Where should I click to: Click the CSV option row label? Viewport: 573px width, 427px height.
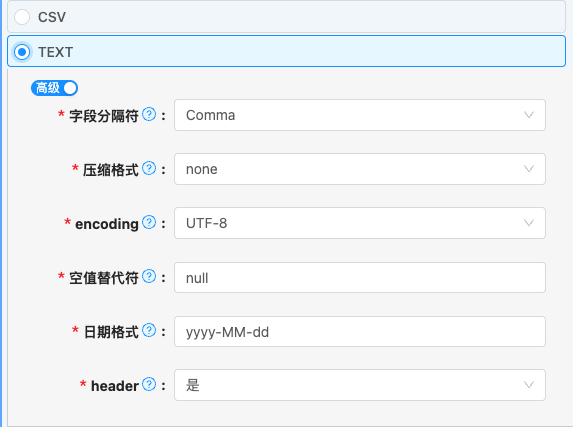(x=52, y=17)
